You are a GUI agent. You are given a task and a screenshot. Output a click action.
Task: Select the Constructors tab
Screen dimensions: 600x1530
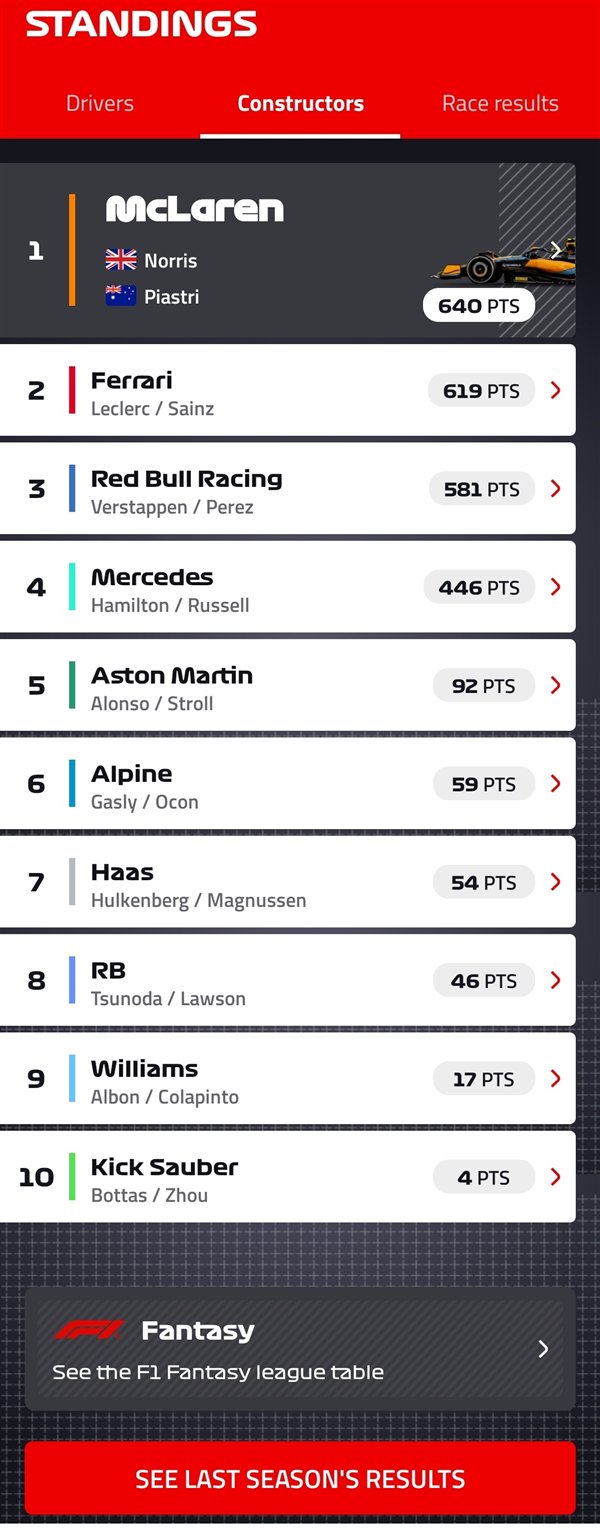tap(300, 103)
